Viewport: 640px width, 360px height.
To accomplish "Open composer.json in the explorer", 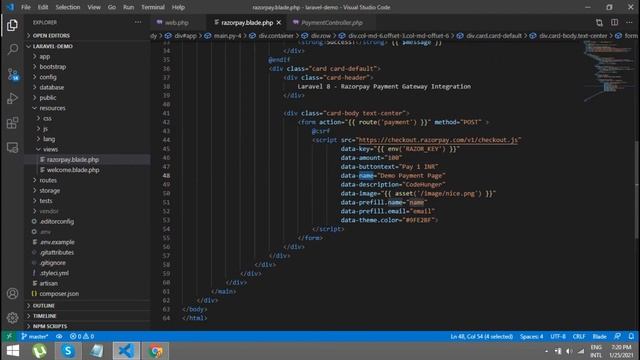I will (59, 293).
